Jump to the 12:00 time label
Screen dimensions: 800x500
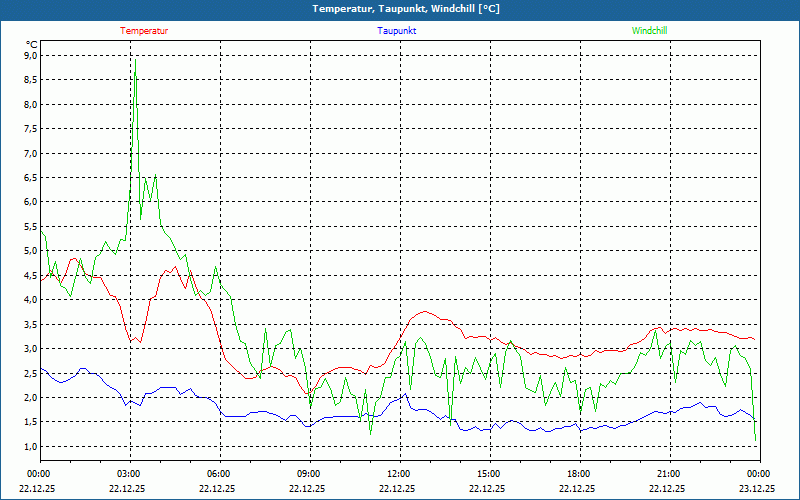click(398, 474)
